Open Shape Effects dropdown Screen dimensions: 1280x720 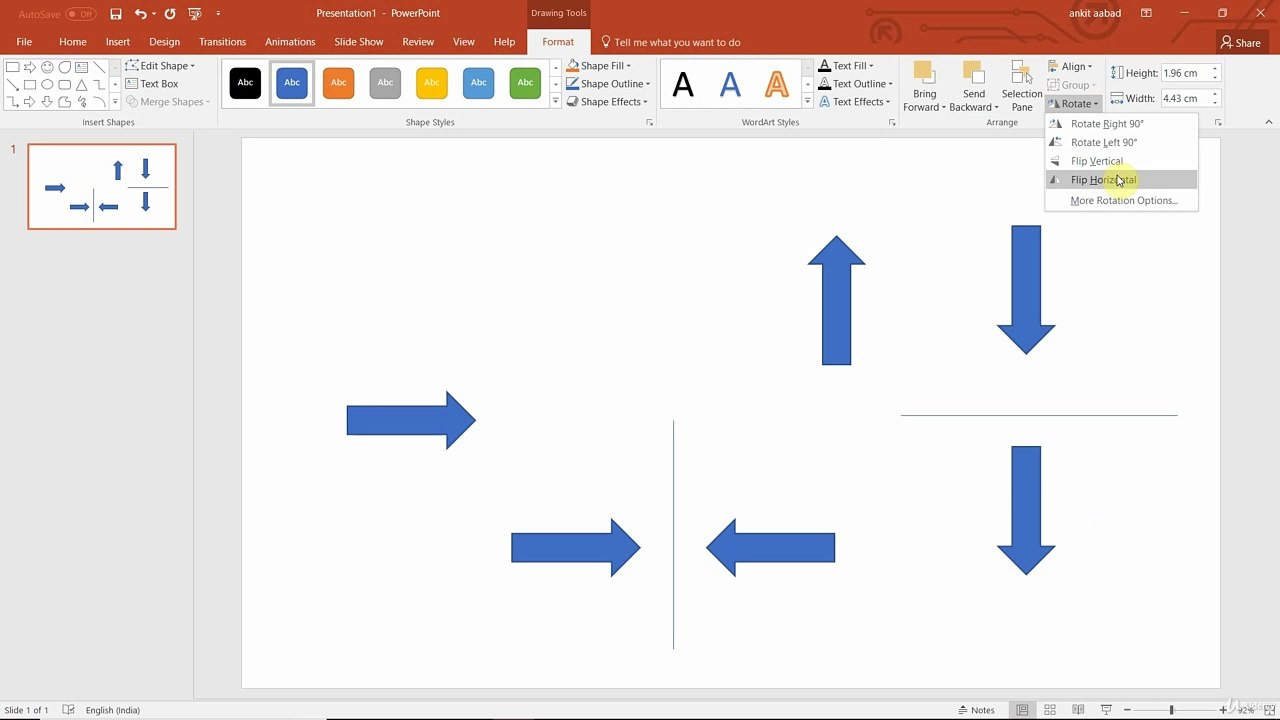pyautogui.click(x=607, y=102)
